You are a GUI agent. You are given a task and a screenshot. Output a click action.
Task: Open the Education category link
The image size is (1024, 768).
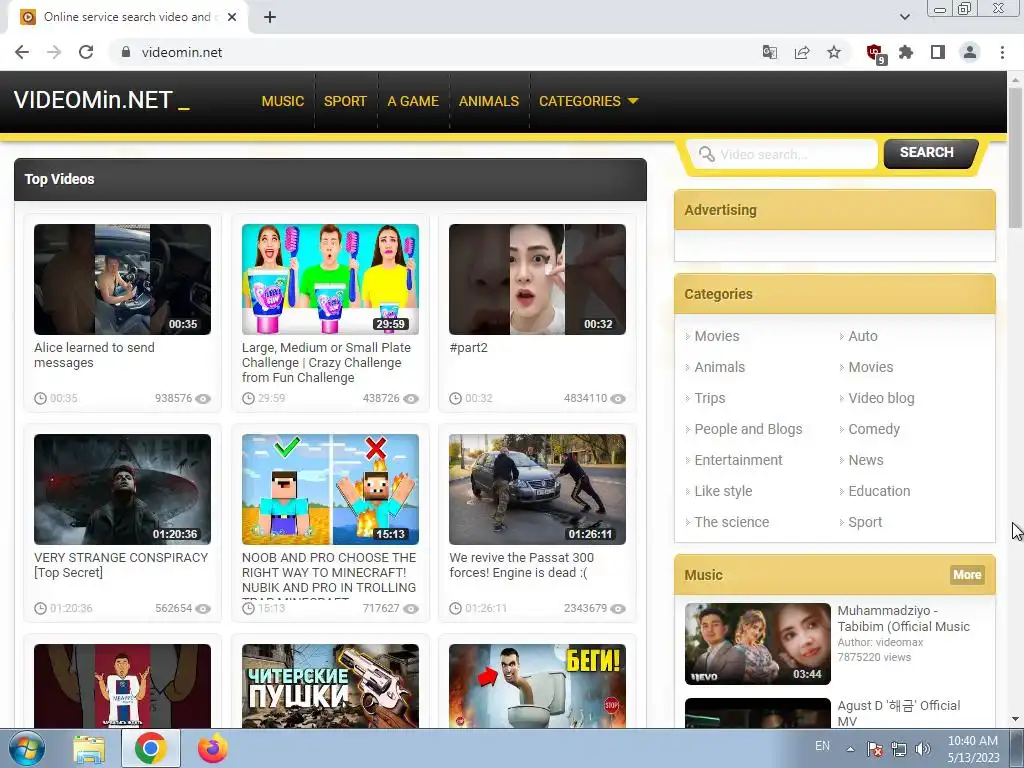879,491
